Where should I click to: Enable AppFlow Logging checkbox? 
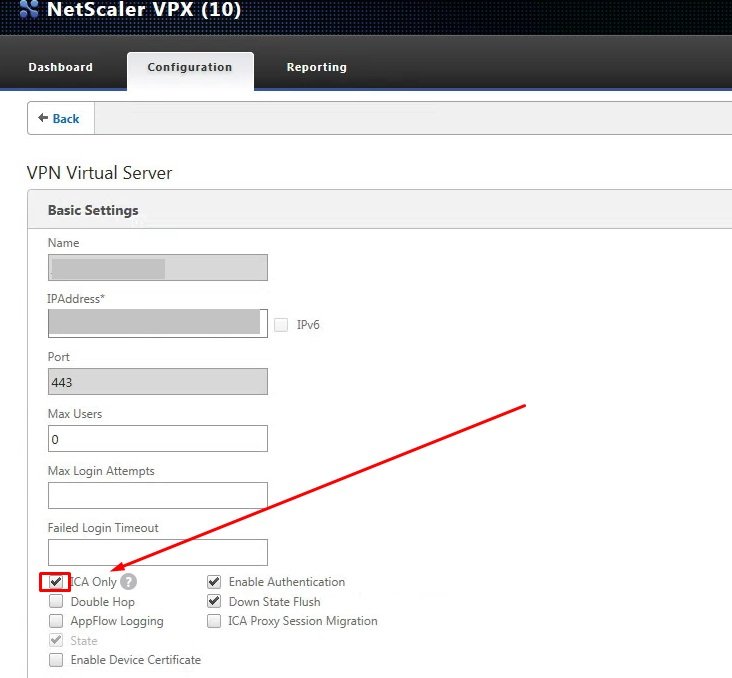[x=56, y=621]
